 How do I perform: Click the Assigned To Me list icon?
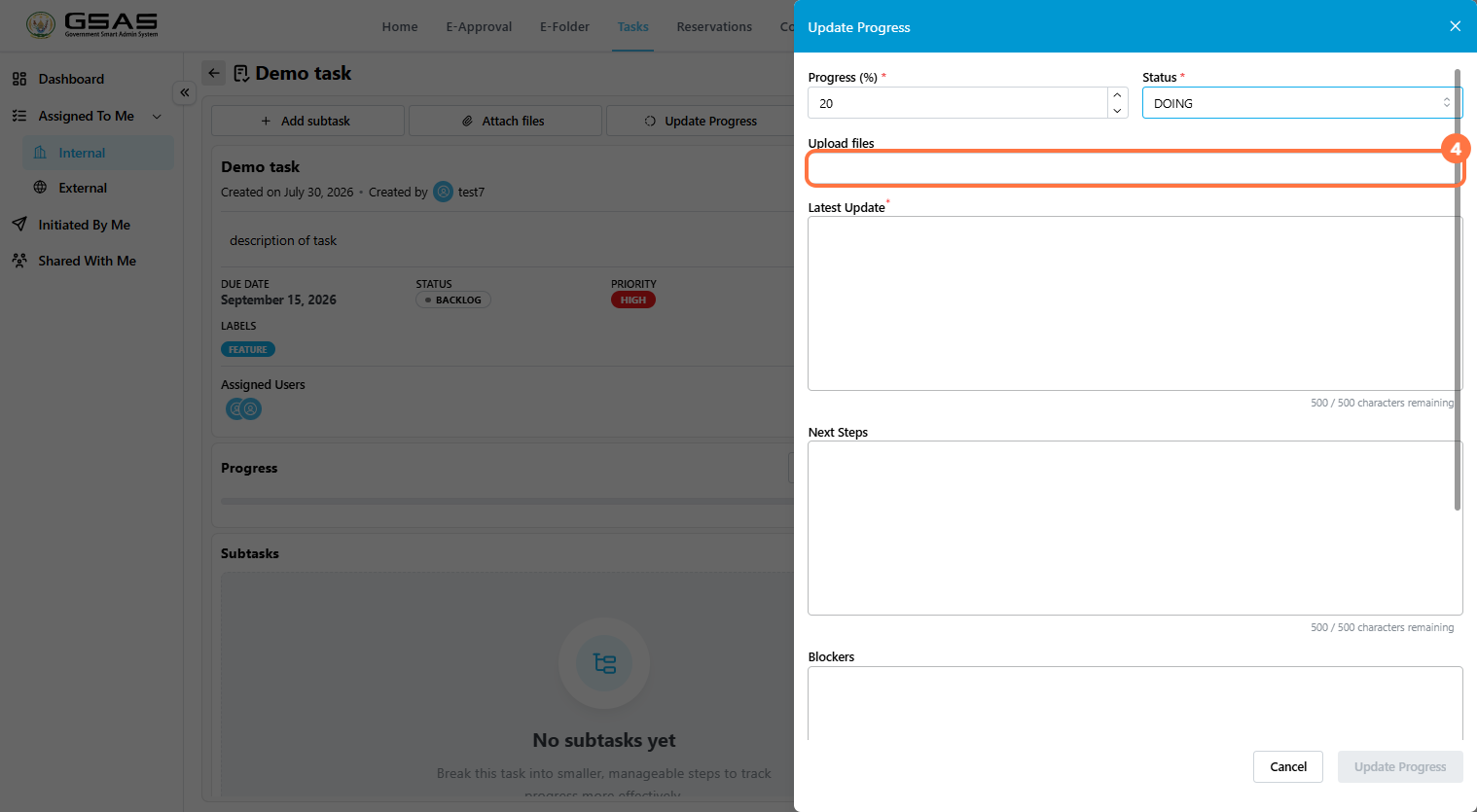(x=19, y=116)
